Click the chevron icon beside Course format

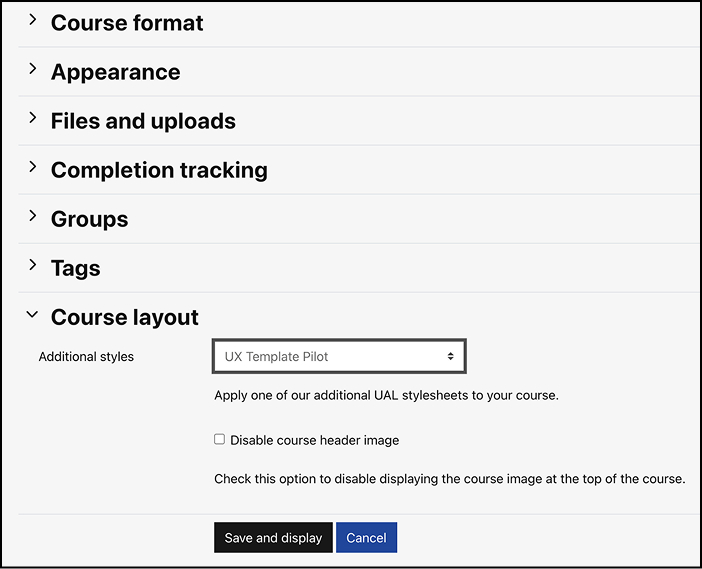pyautogui.click(x=32, y=21)
